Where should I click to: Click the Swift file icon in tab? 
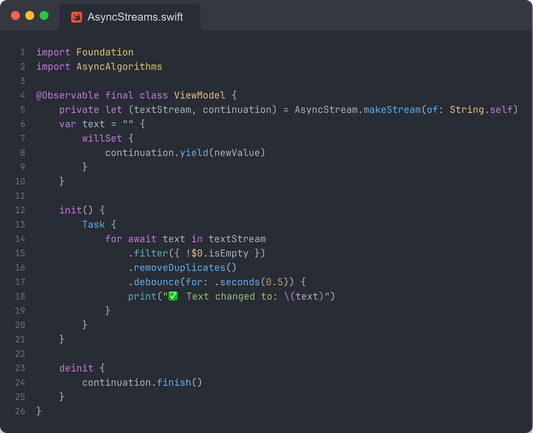(x=76, y=17)
